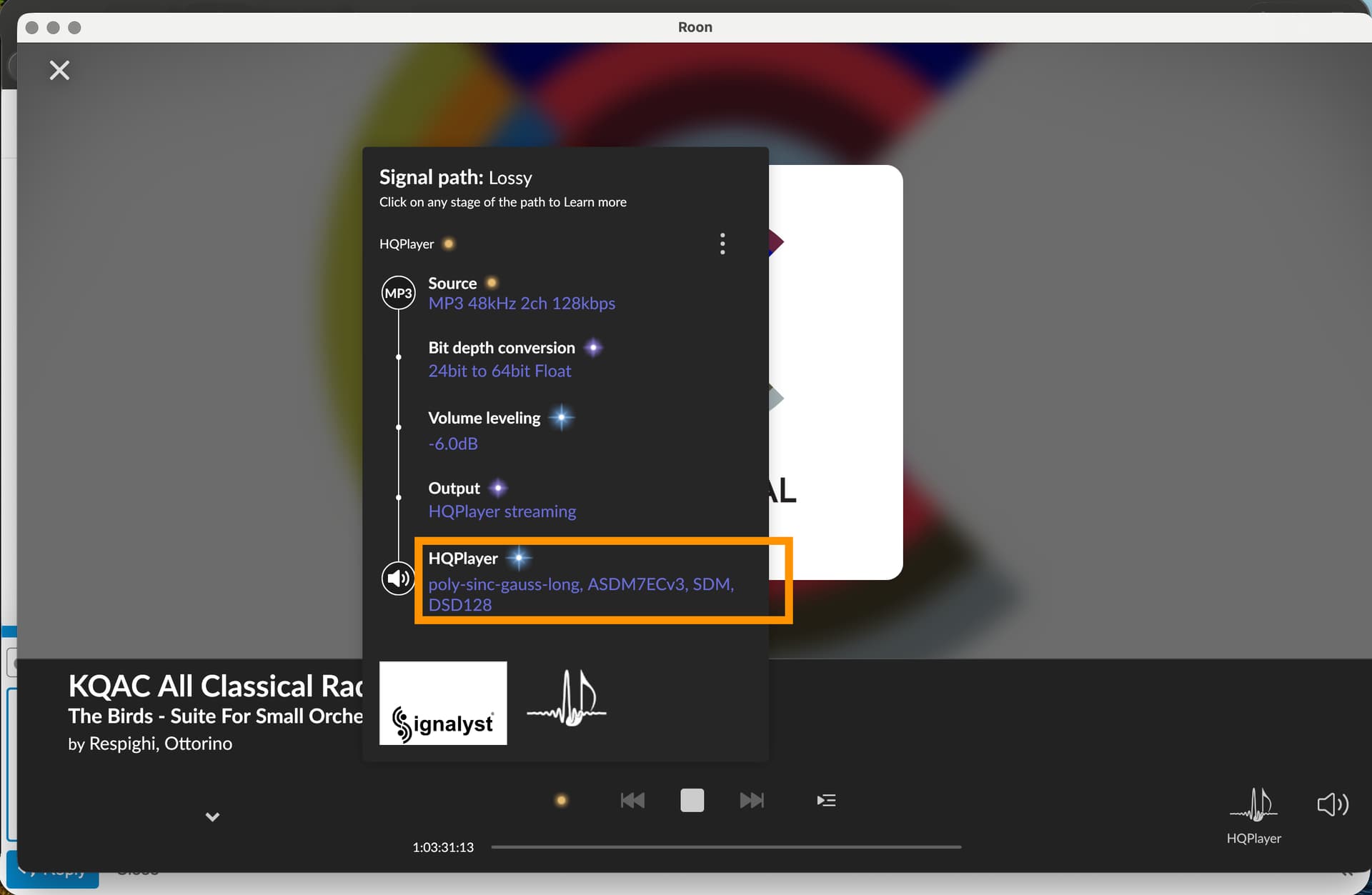Viewport: 1372px width, 895px height.
Task: Stop the radio playback
Action: 692,800
